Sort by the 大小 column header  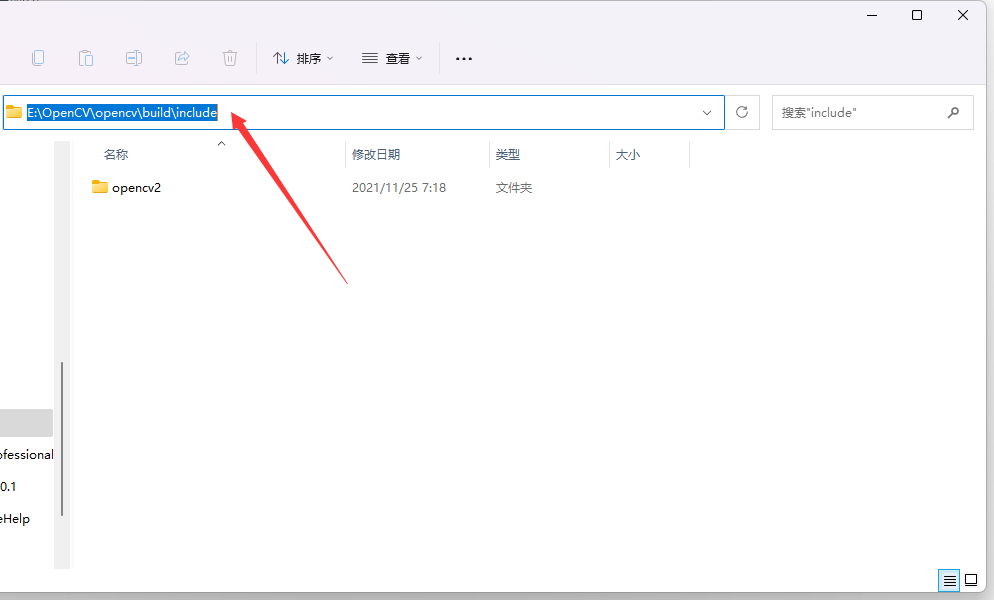[x=628, y=155]
